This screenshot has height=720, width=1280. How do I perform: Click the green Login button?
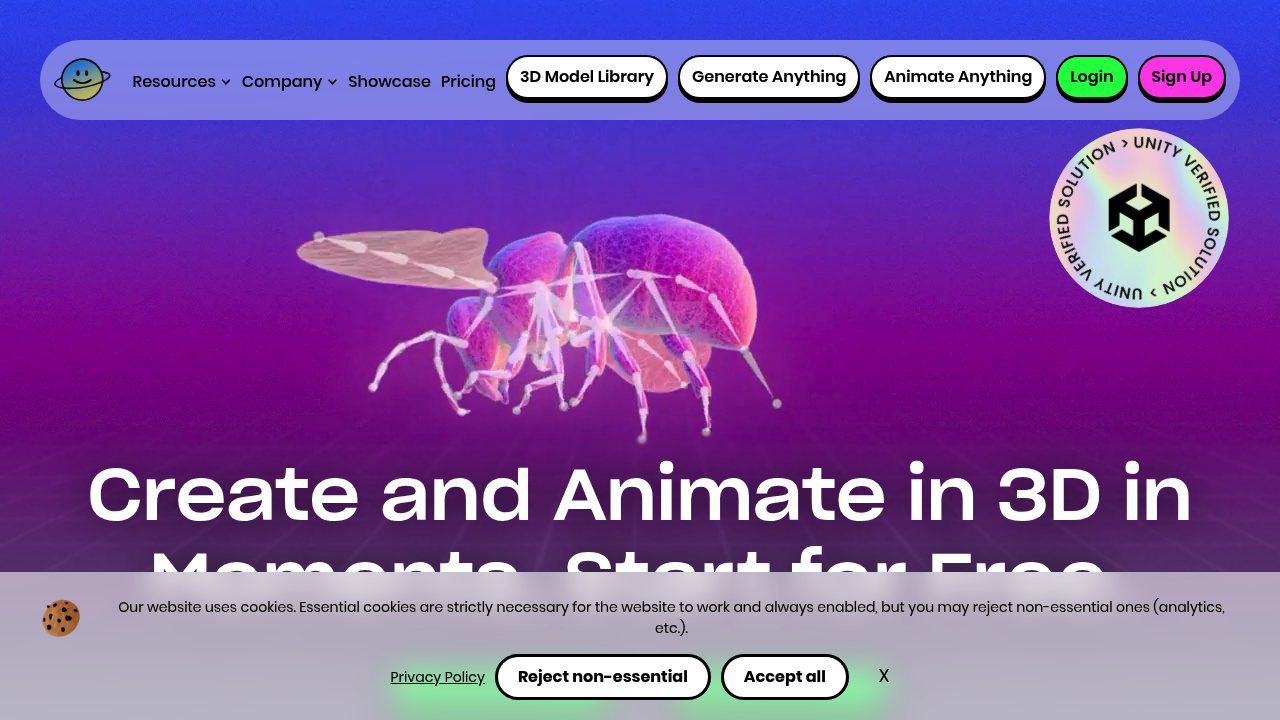(1092, 77)
